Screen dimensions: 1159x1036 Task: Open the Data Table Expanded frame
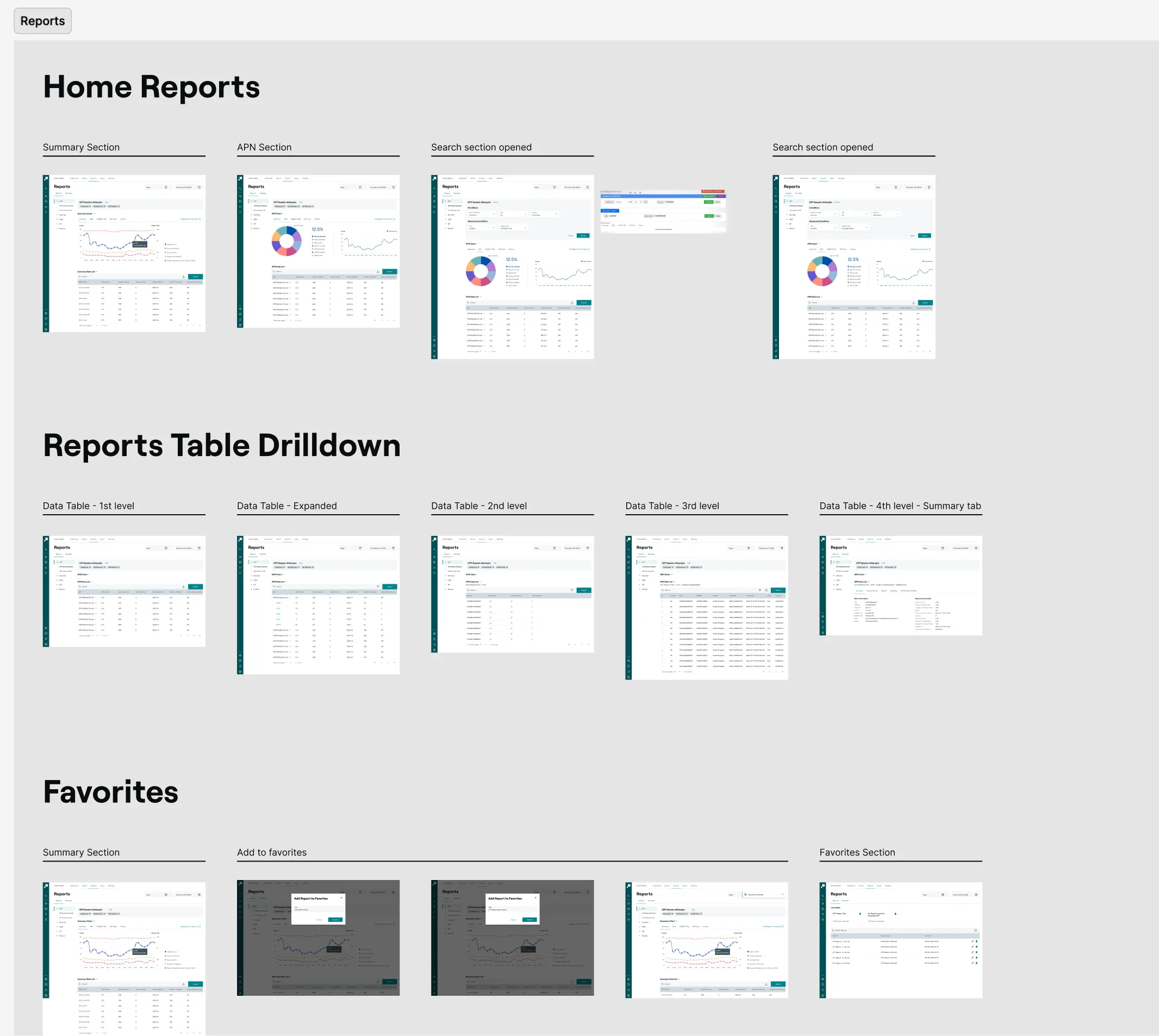(318, 604)
